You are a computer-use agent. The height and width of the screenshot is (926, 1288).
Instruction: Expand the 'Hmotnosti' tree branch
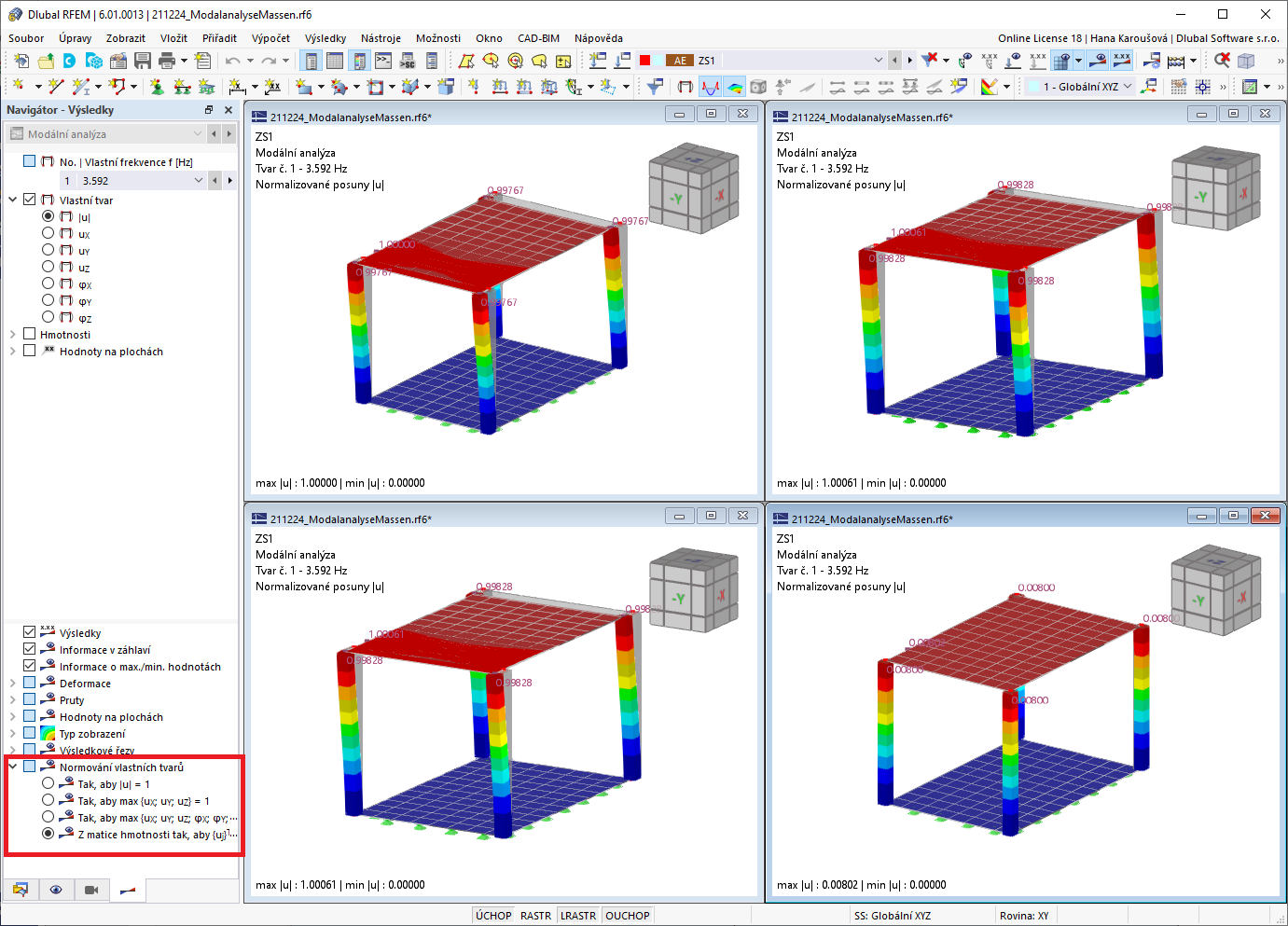point(13,334)
